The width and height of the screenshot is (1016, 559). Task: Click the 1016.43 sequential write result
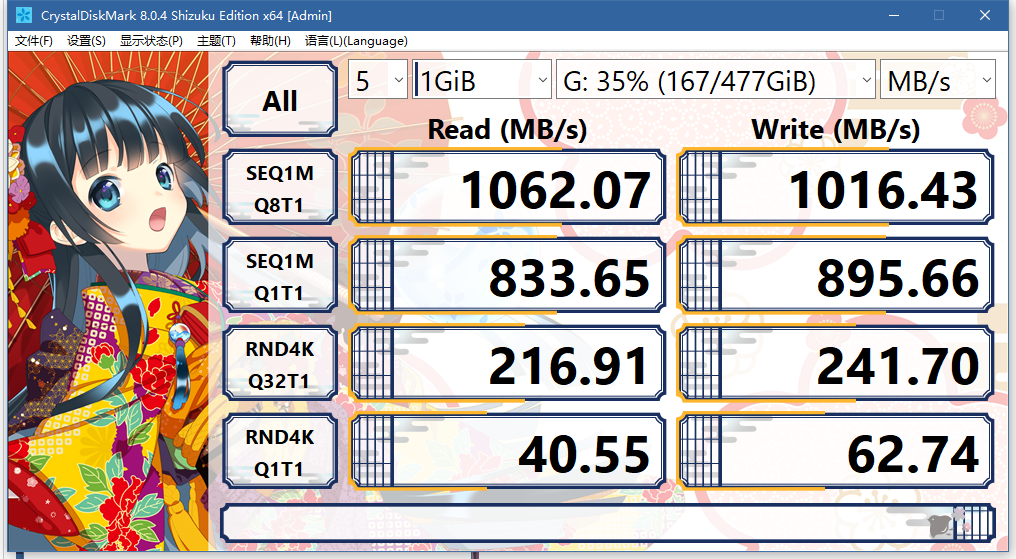pos(835,188)
